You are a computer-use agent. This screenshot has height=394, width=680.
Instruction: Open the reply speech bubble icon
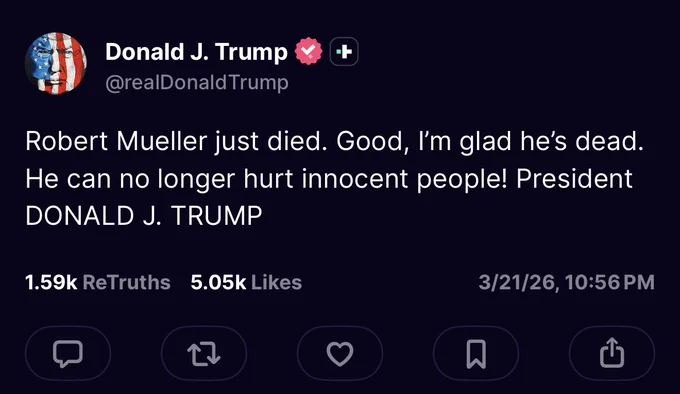click(x=68, y=353)
